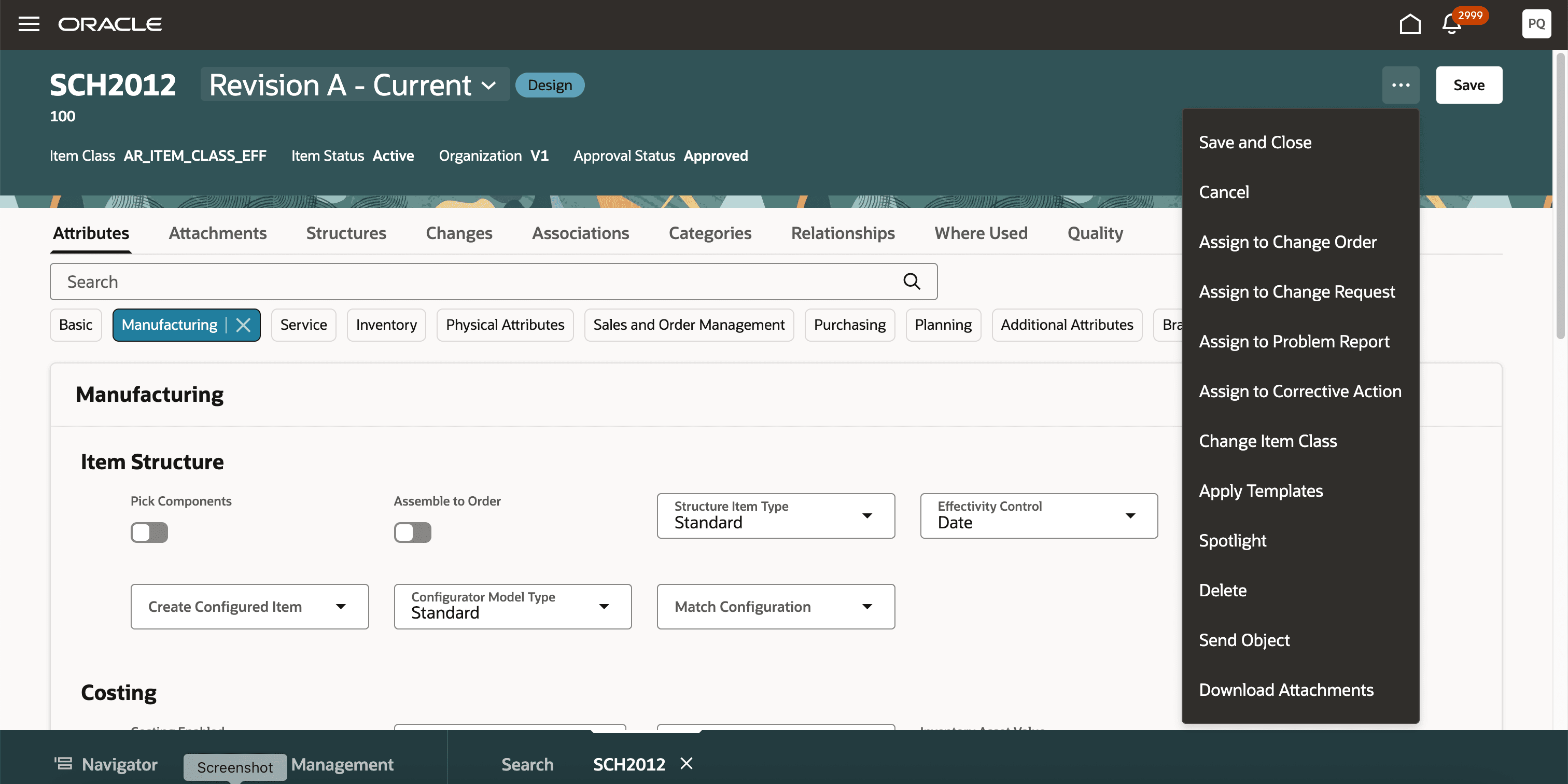Image resolution: width=1568 pixels, height=784 pixels.
Task: Open the hamburger navigation menu
Action: [29, 24]
